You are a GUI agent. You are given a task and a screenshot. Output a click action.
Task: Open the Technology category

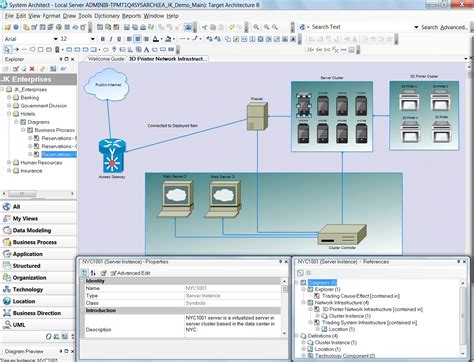coord(38,289)
